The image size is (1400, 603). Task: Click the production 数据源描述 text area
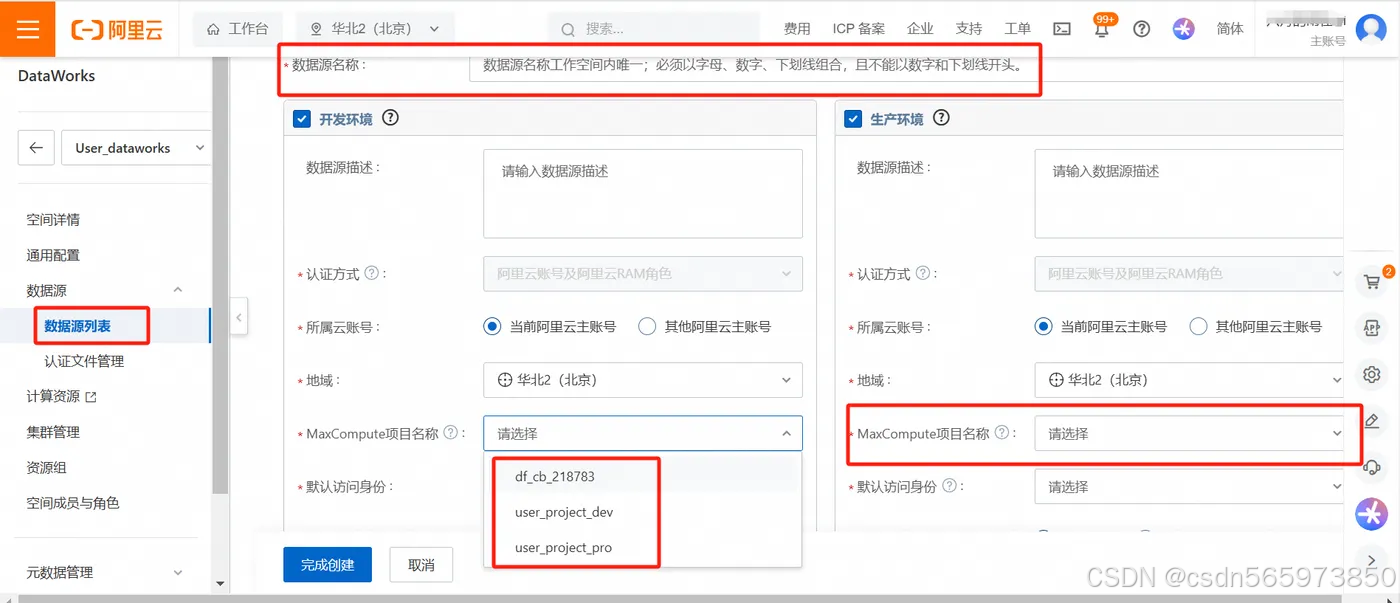(1190, 194)
